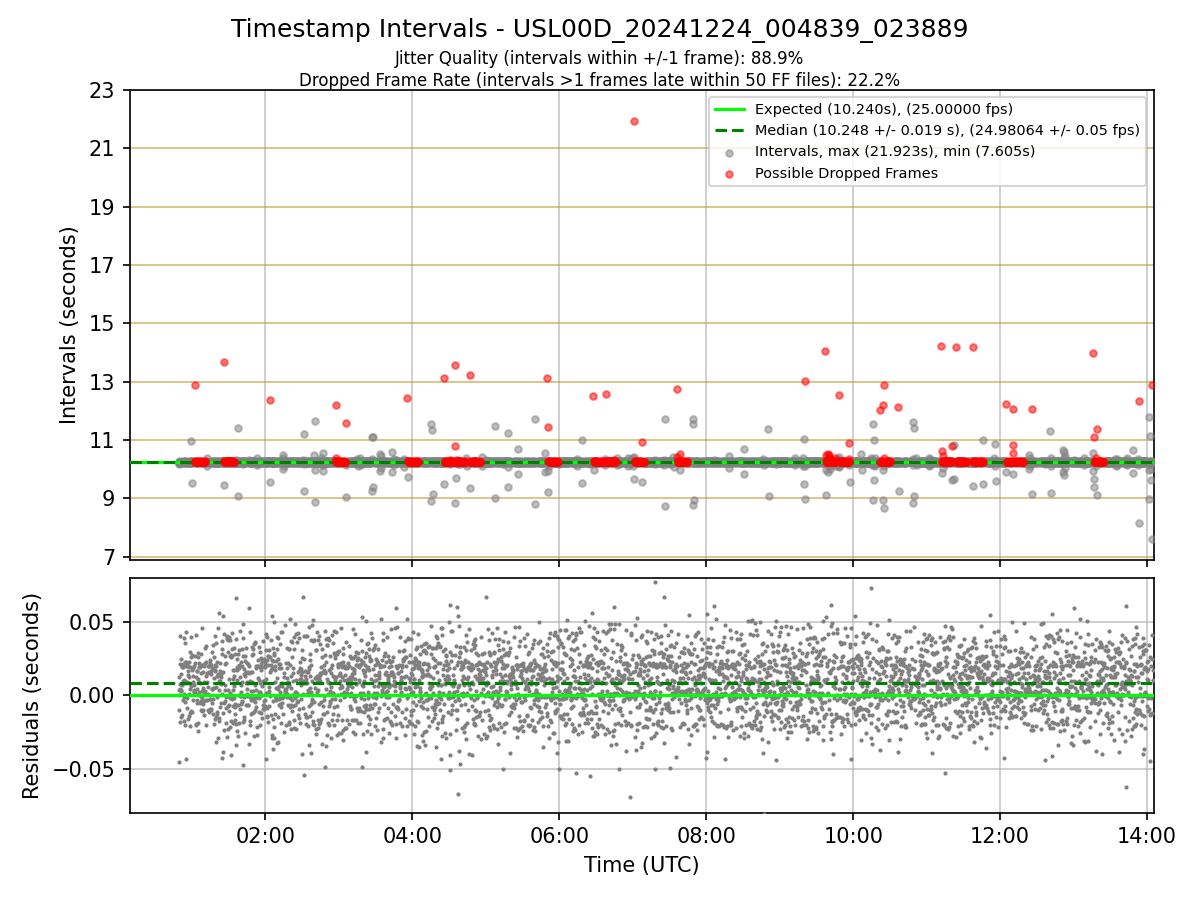Viewport: 1200px width, 900px height.
Task: Click legend entry 'Intervals, max (21.923s), min (7.605s)'
Action: pos(895,152)
